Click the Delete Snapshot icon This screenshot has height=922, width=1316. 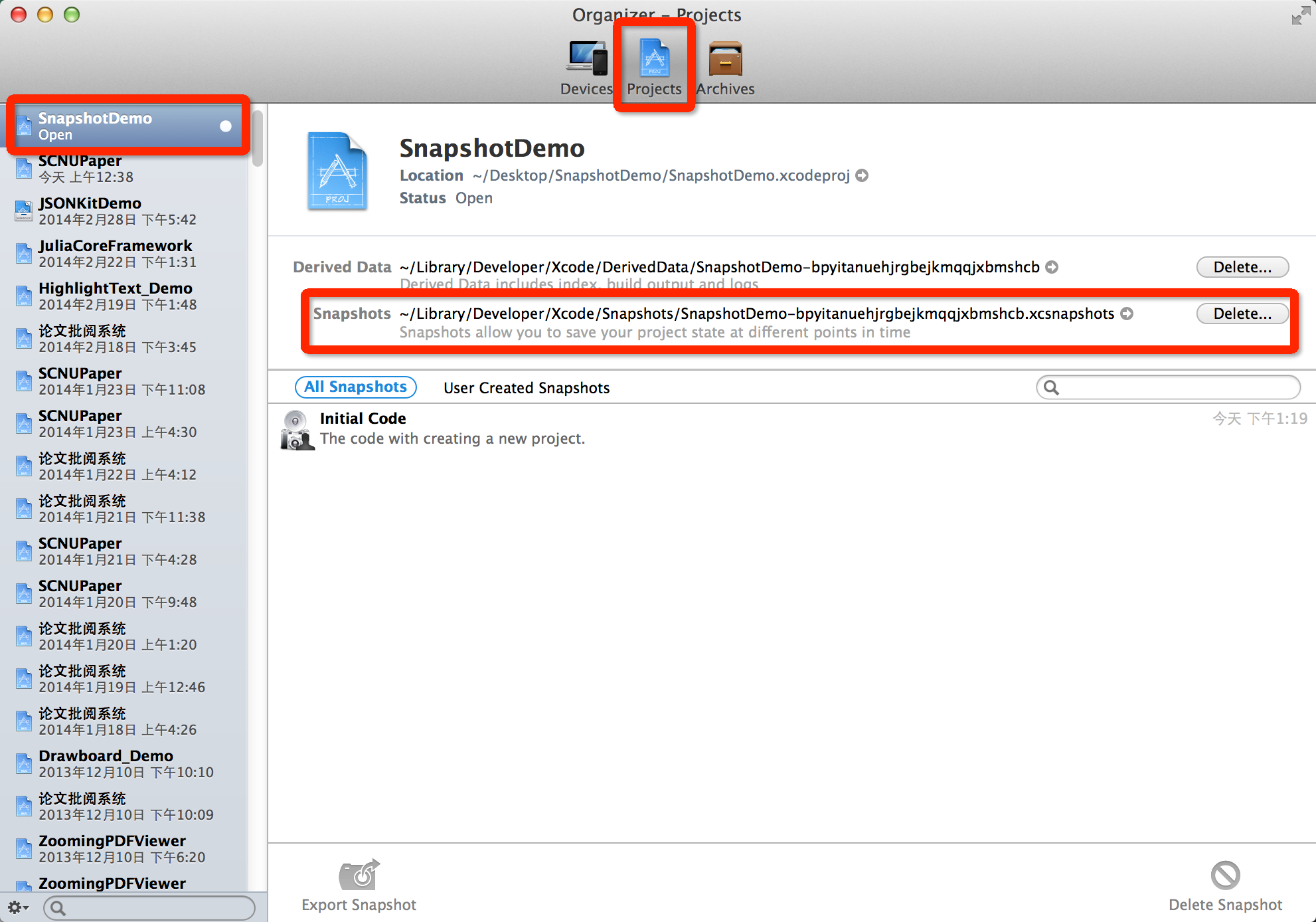pyautogui.click(x=1225, y=875)
